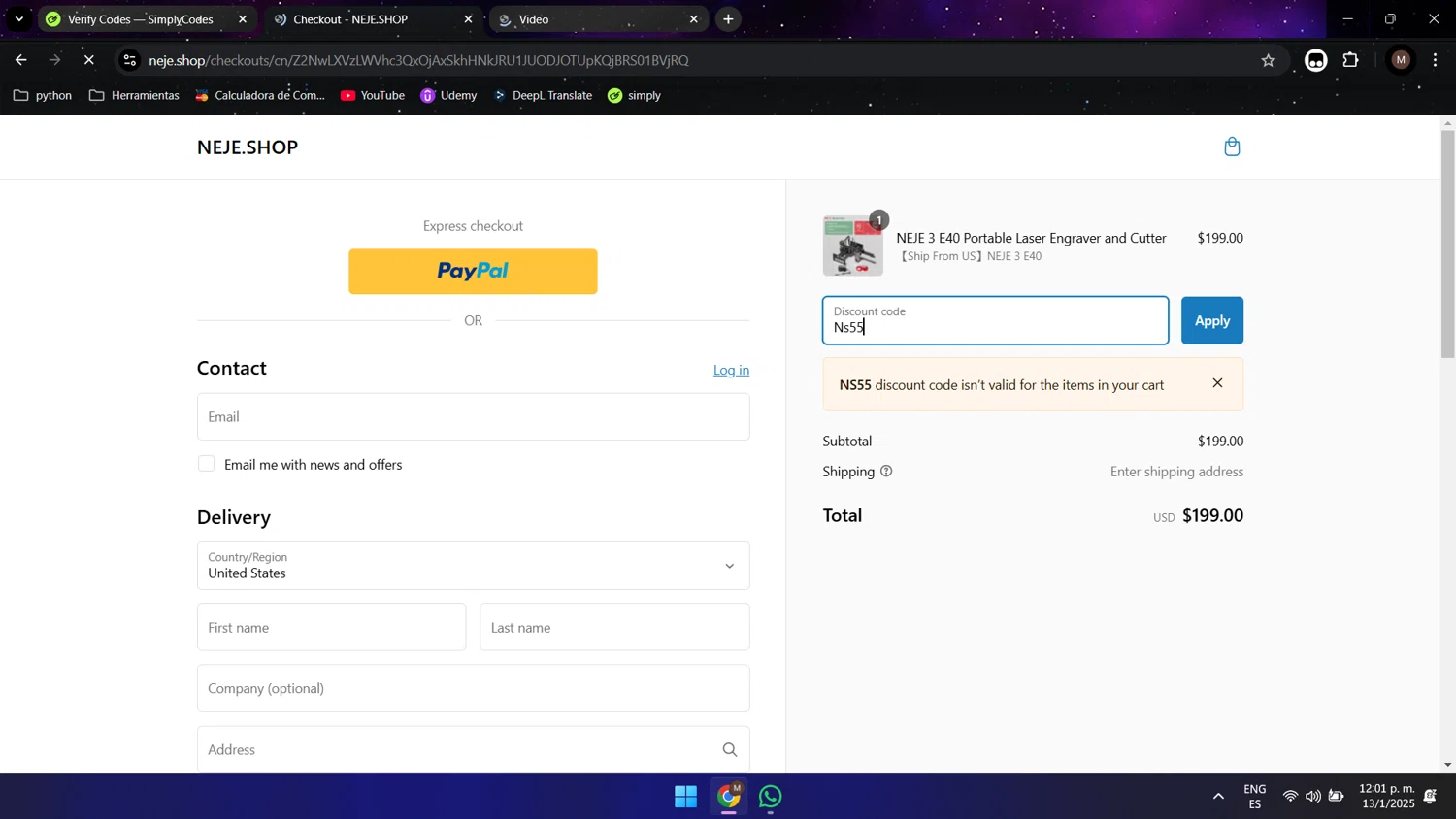Focus the First name field
Image resolution: width=1456 pixels, height=819 pixels.
click(331, 627)
